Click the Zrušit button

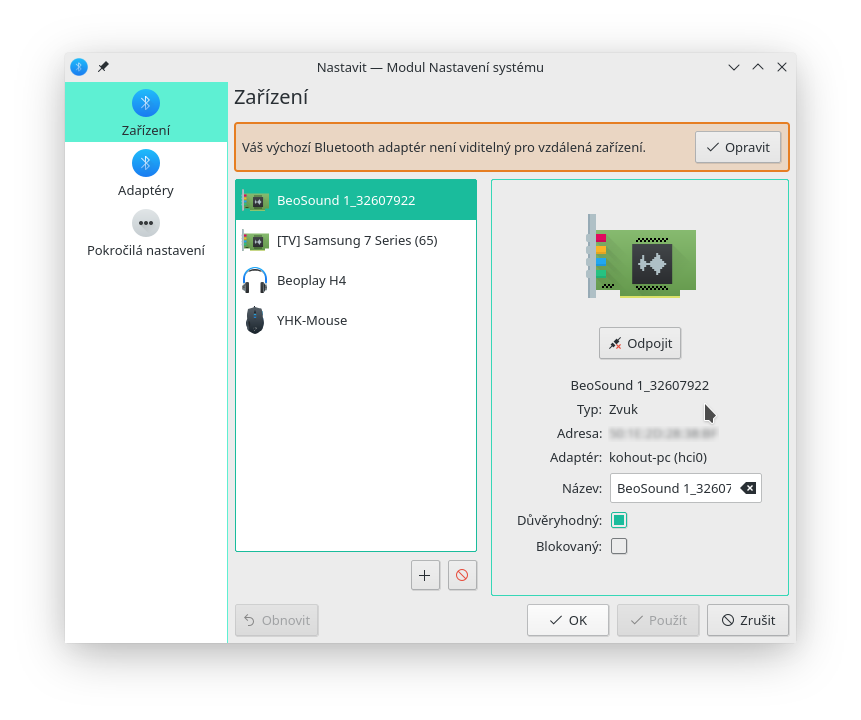tap(747, 620)
